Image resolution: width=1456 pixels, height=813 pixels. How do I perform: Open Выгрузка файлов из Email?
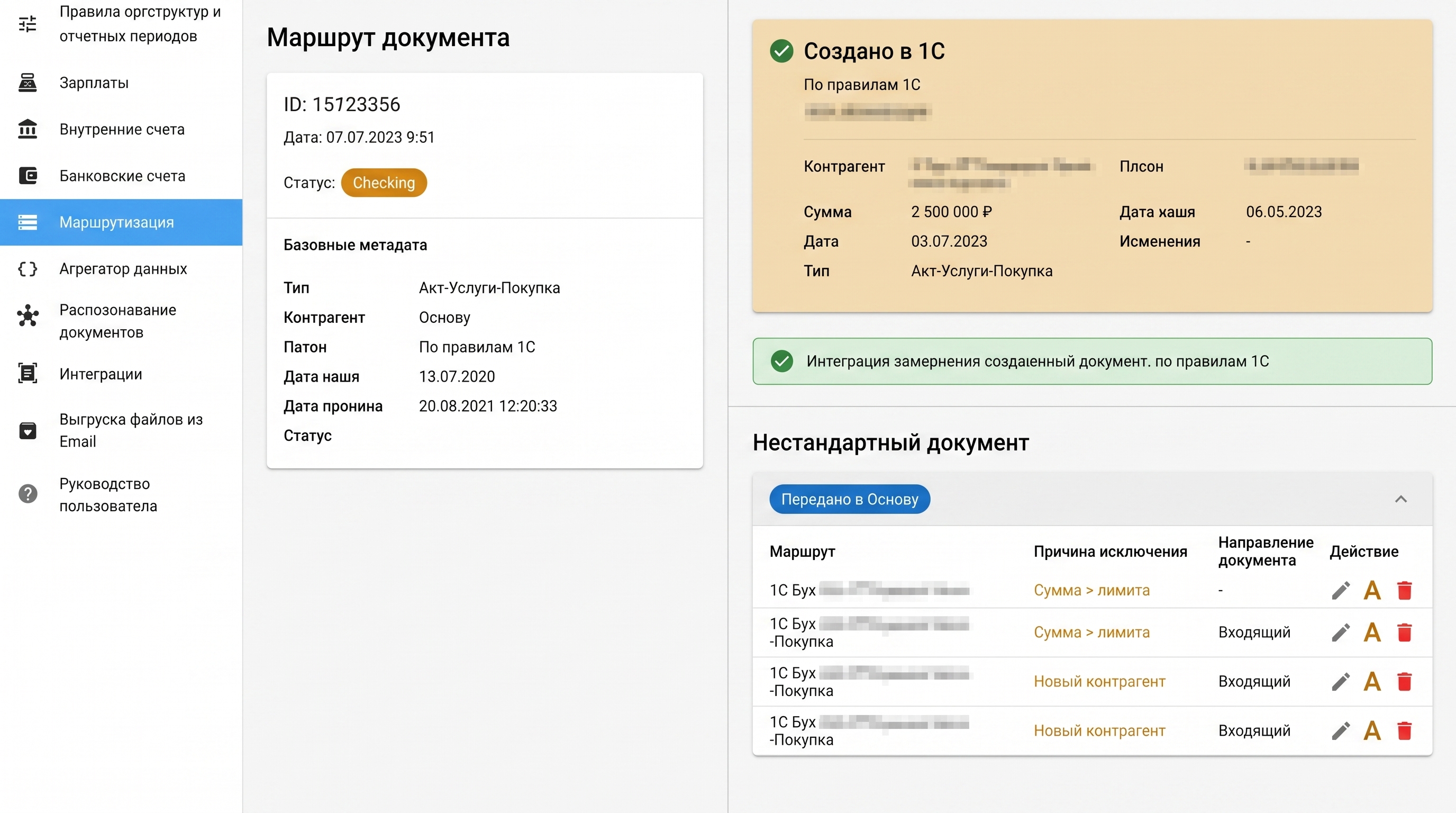click(x=121, y=430)
